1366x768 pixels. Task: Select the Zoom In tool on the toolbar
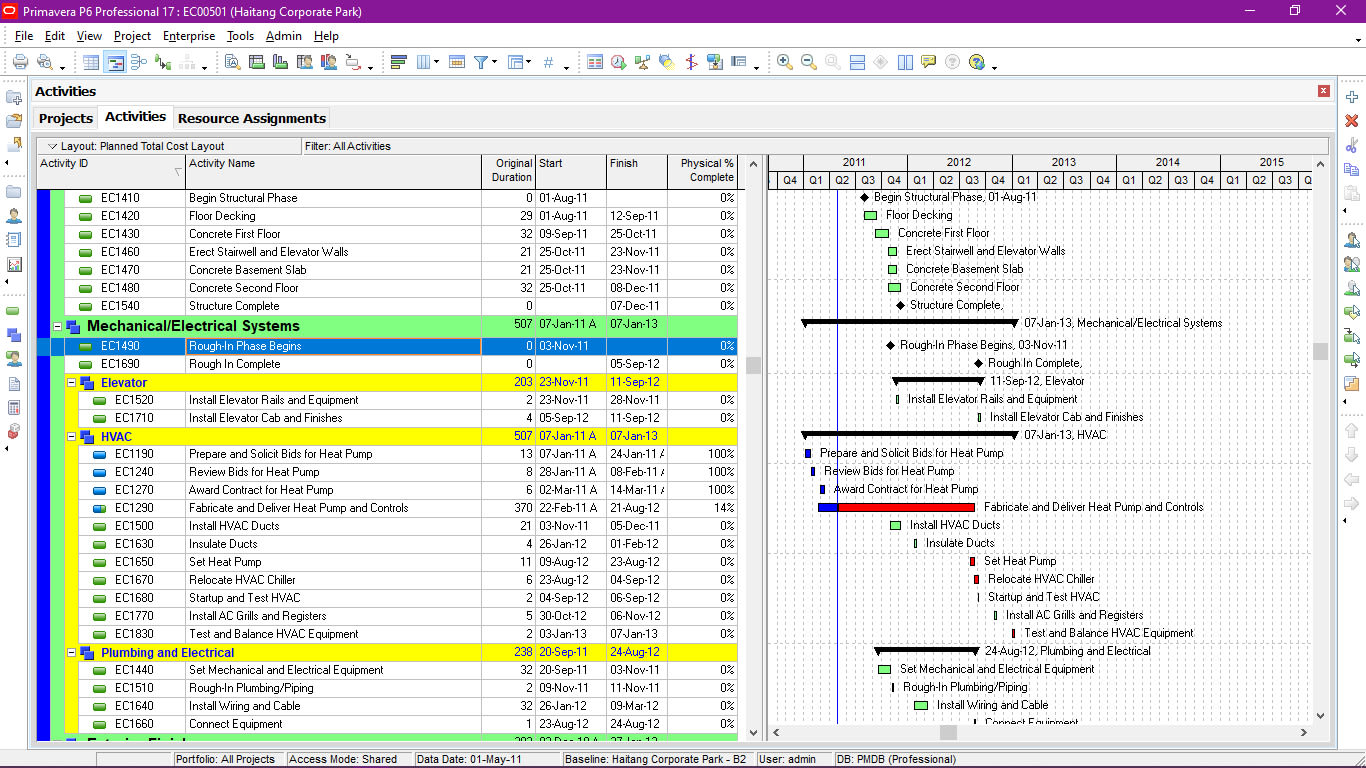pyautogui.click(x=784, y=62)
